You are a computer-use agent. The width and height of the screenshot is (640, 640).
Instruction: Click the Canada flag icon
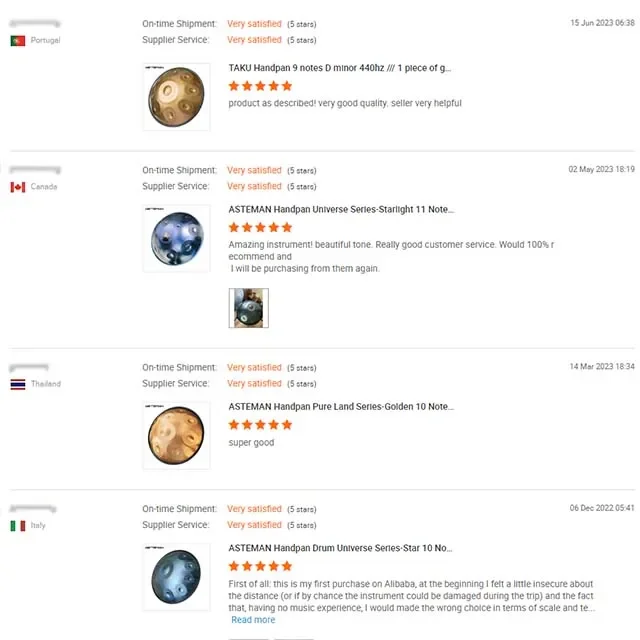[x=18, y=187]
